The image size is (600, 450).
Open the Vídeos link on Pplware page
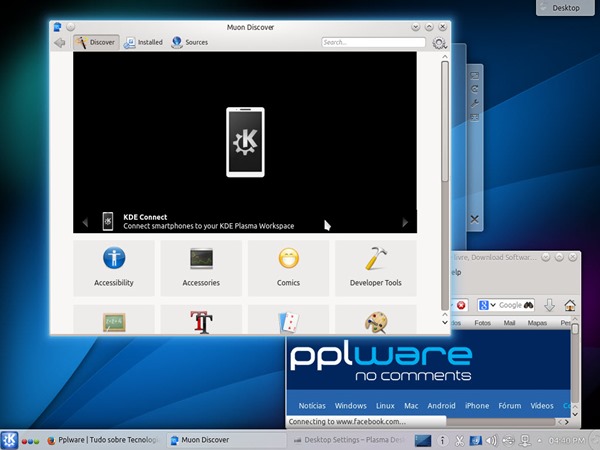pyautogui.click(x=541, y=406)
